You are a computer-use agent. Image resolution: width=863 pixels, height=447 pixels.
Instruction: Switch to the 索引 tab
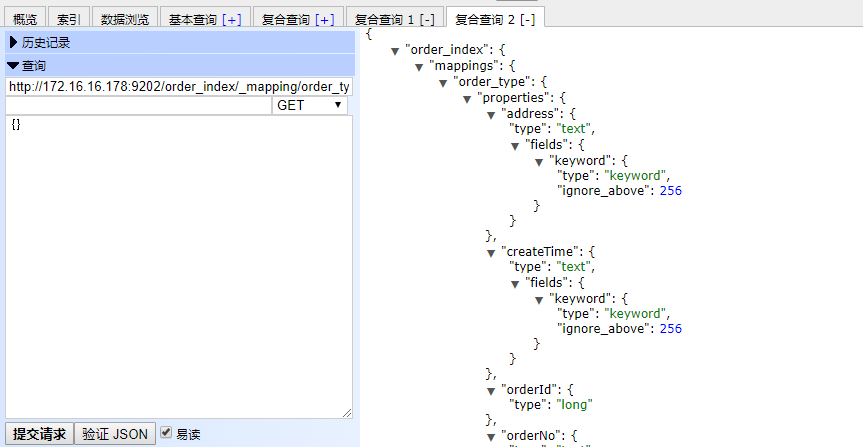click(x=69, y=18)
